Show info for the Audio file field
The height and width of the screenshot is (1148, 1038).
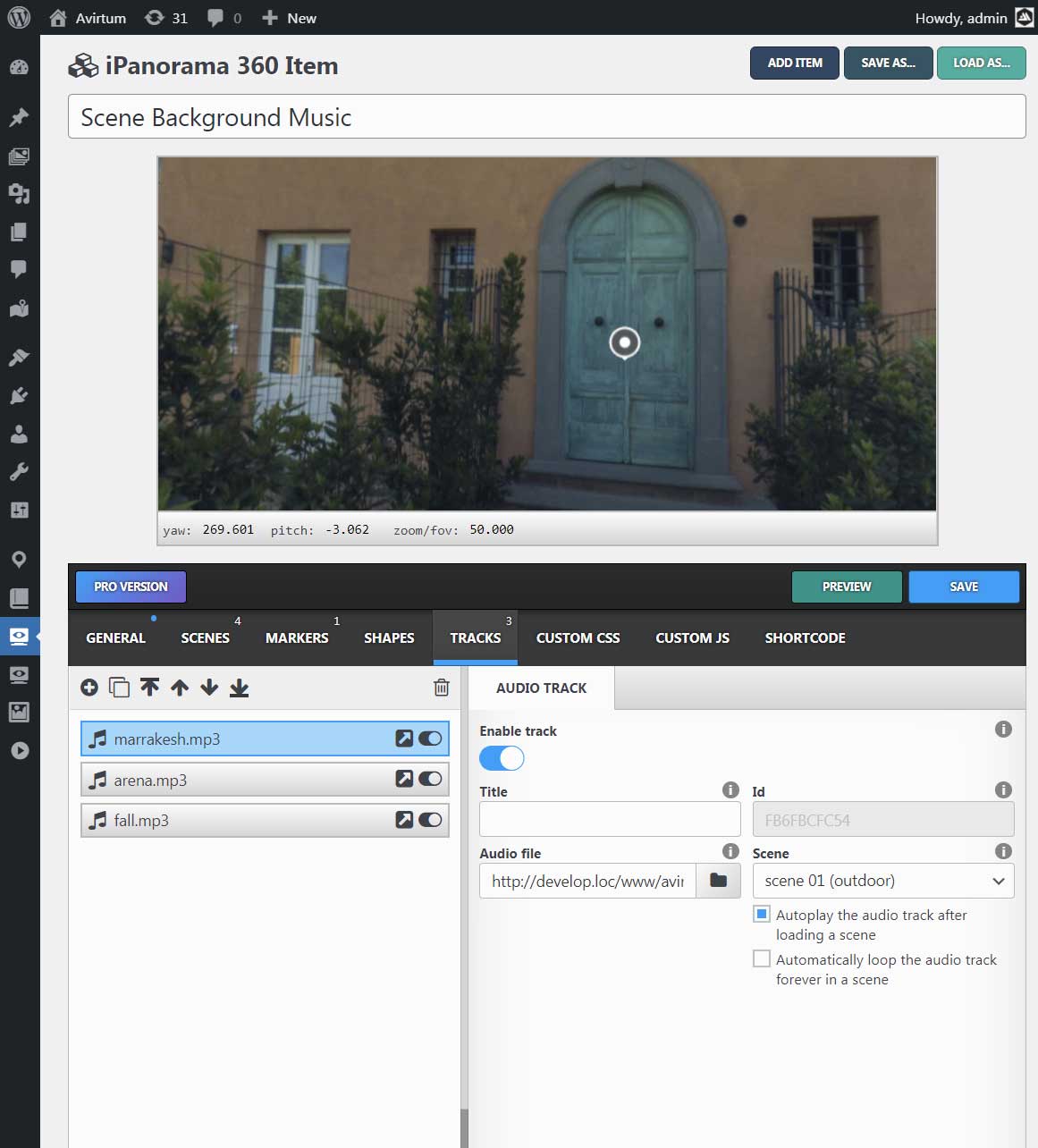click(x=730, y=851)
